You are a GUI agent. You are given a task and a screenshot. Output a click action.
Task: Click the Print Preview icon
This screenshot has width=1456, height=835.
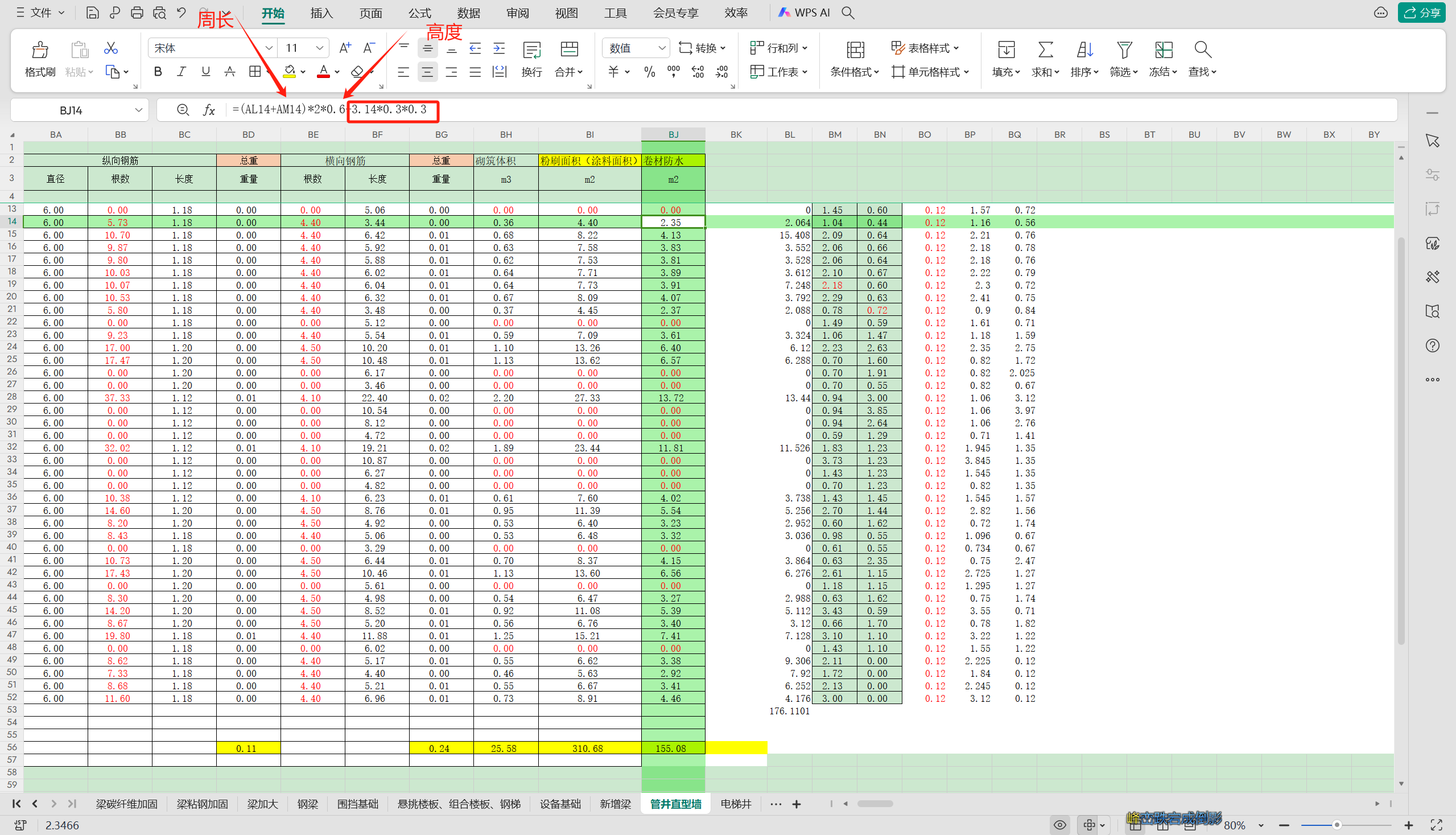point(159,13)
